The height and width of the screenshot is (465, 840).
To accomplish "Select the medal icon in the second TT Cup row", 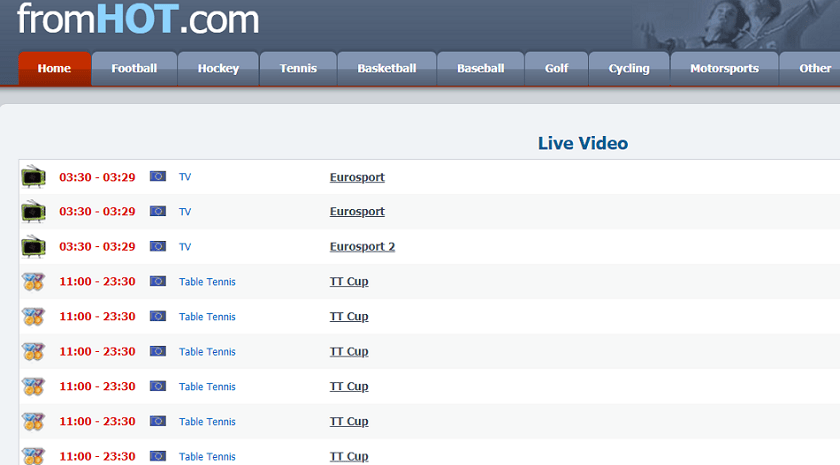I will [x=33, y=317].
